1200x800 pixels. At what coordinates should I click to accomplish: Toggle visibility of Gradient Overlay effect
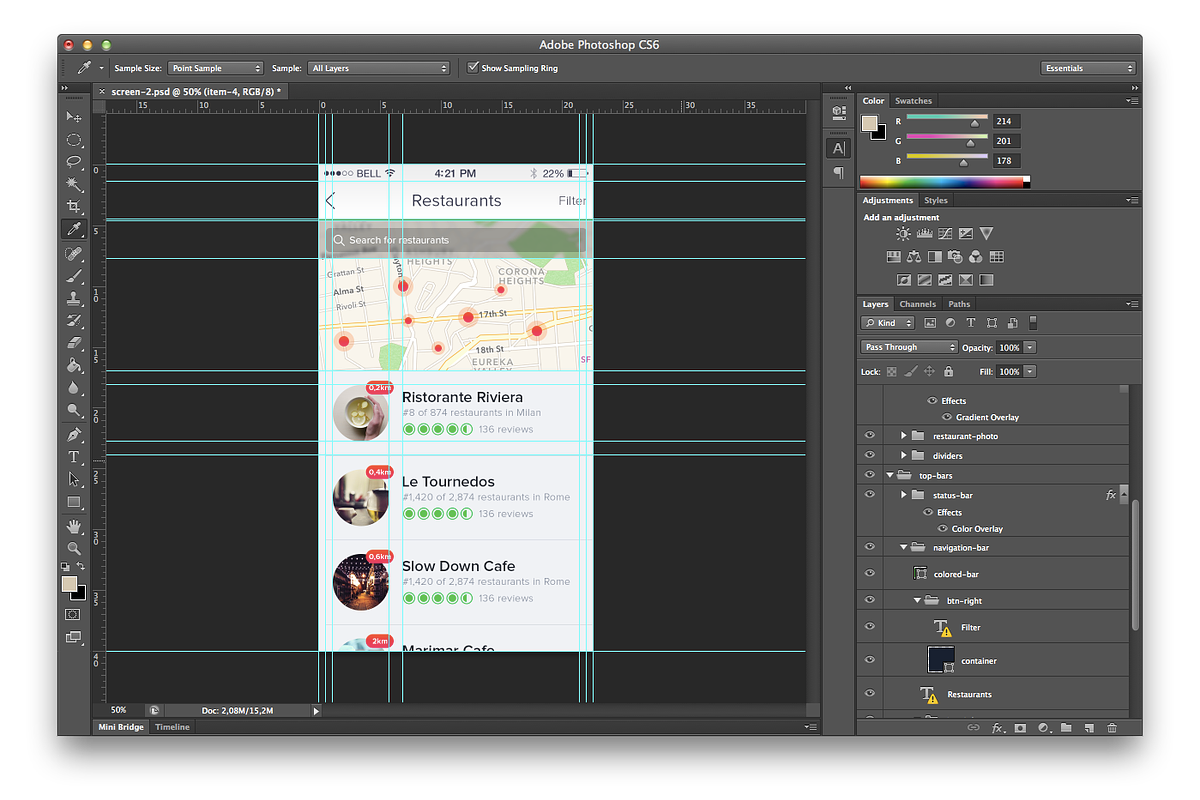click(946, 417)
